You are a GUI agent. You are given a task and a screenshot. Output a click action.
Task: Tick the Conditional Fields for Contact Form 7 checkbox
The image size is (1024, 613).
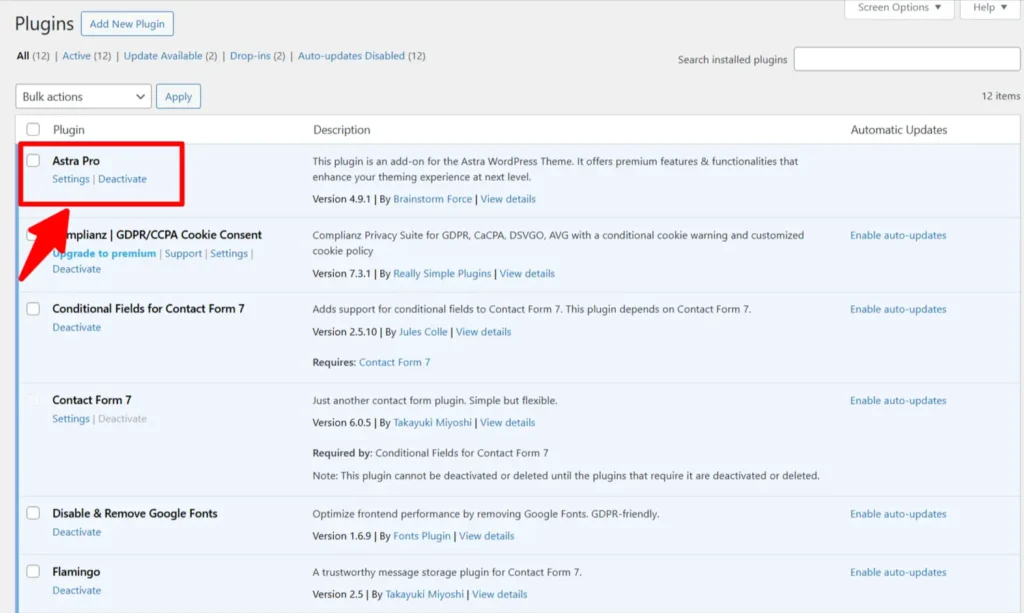(x=34, y=309)
